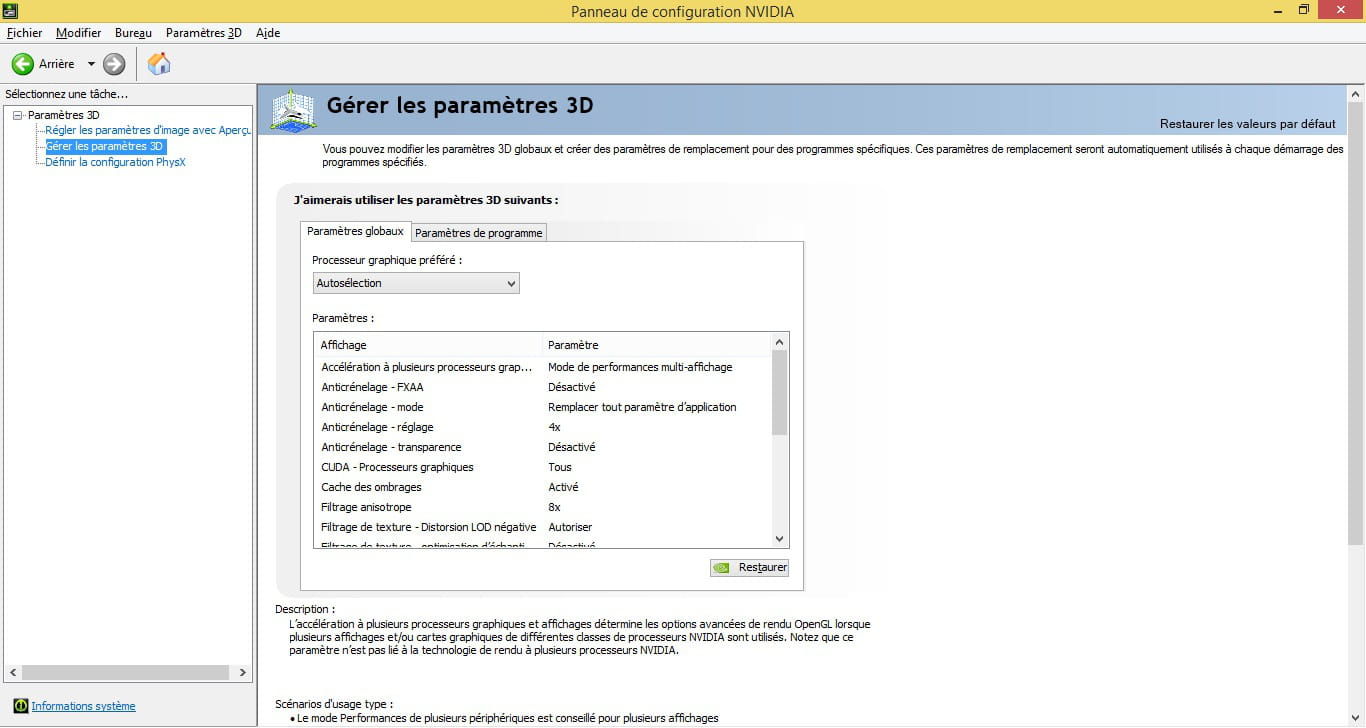The width and height of the screenshot is (1366, 728).
Task: Click Restaurer les valeurs par défaut
Action: [x=1247, y=124]
